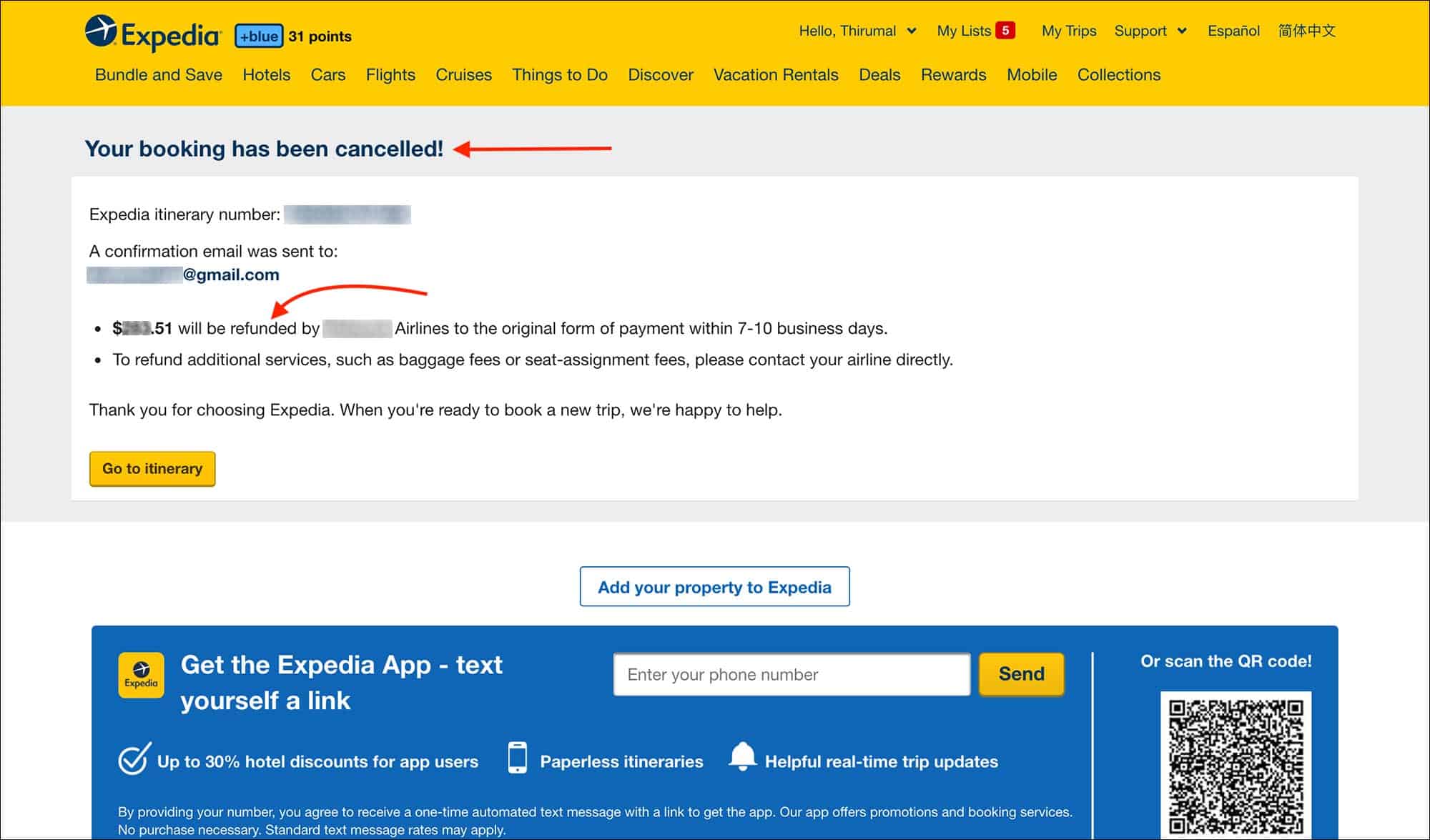Expand the Support dropdown menu
Viewport: 1430px width, 840px height.
click(1150, 31)
